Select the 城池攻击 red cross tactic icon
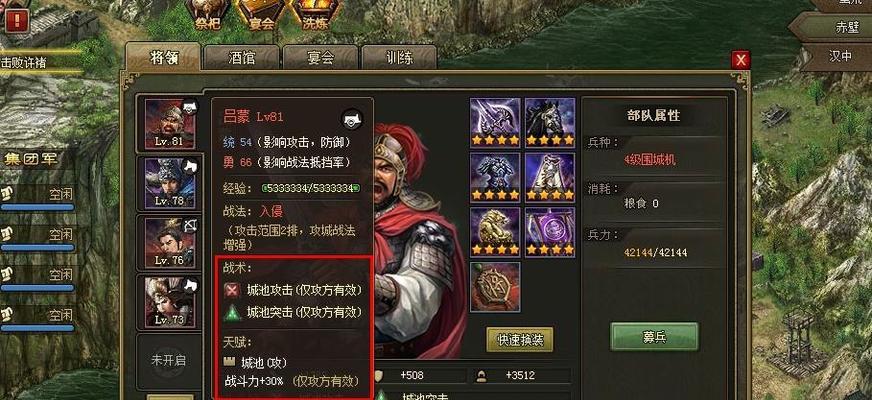Viewport: 872px width, 400px height. (232, 290)
